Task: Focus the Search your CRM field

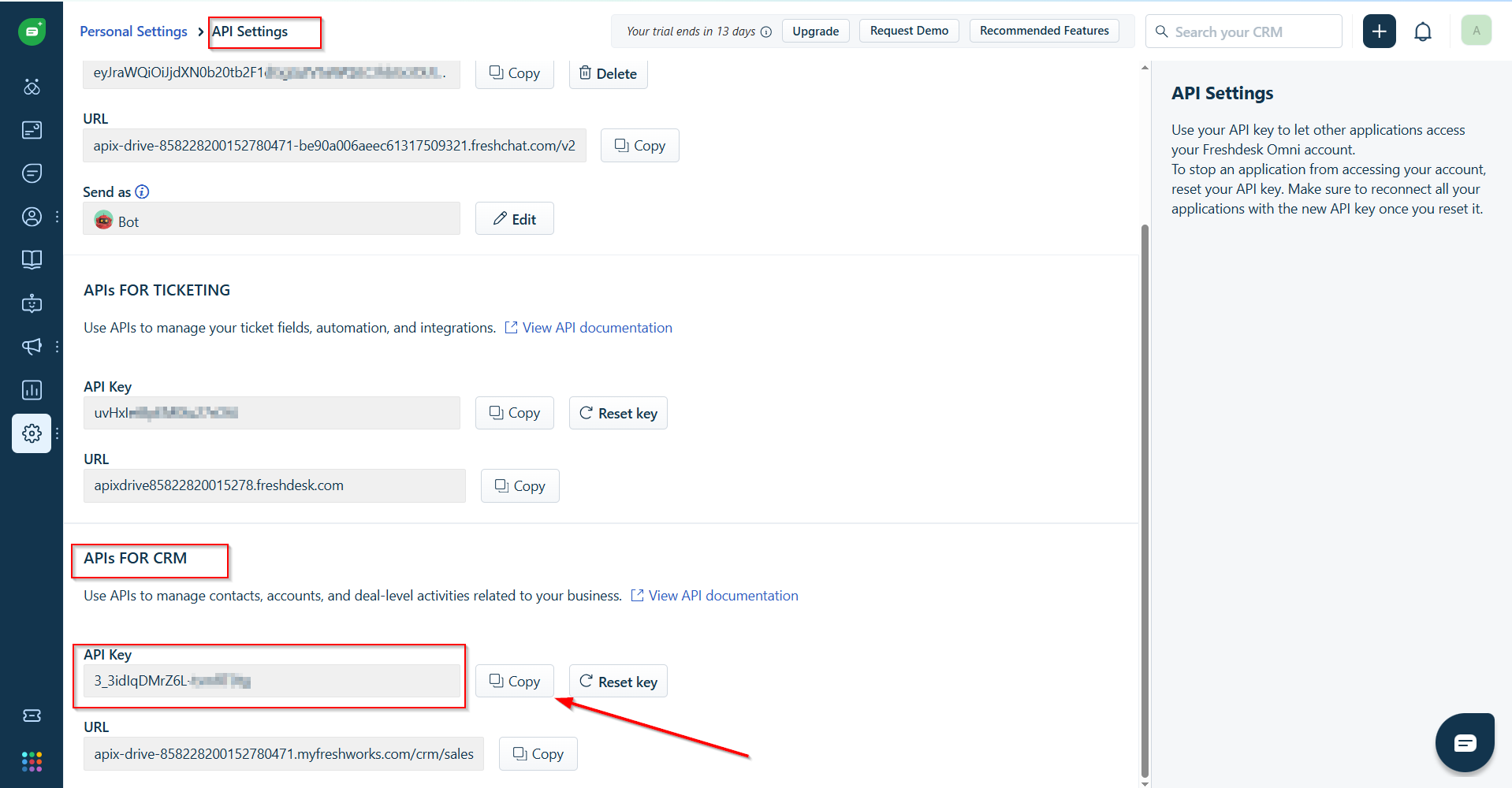Action: point(1243,32)
